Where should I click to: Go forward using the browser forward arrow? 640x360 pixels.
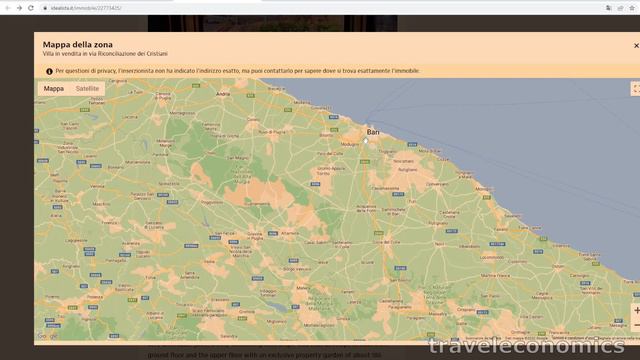pos(19,8)
